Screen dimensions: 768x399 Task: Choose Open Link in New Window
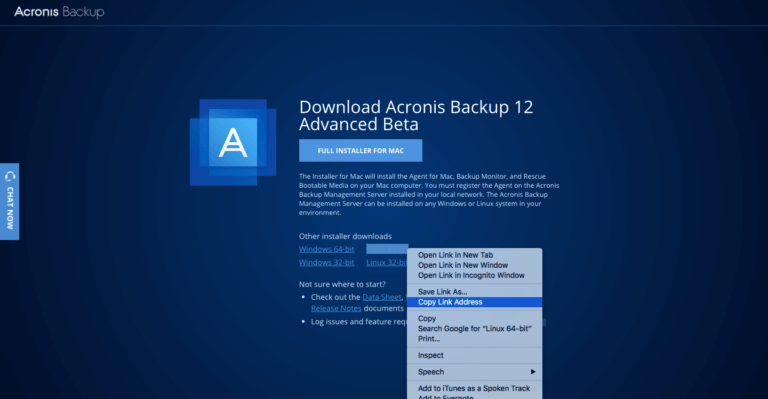coord(475,265)
